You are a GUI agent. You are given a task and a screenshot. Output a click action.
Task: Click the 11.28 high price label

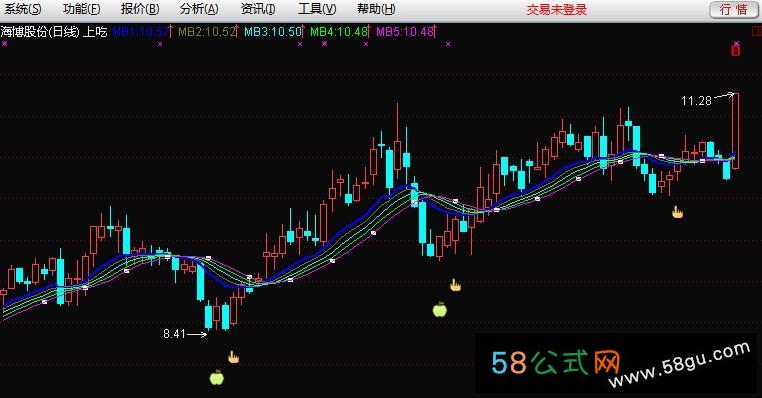tap(696, 101)
